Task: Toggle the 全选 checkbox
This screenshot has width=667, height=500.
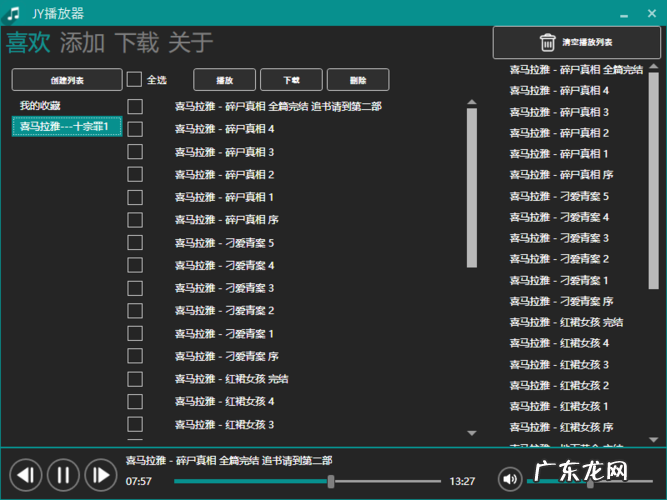Action: click(x=134, y=79)
